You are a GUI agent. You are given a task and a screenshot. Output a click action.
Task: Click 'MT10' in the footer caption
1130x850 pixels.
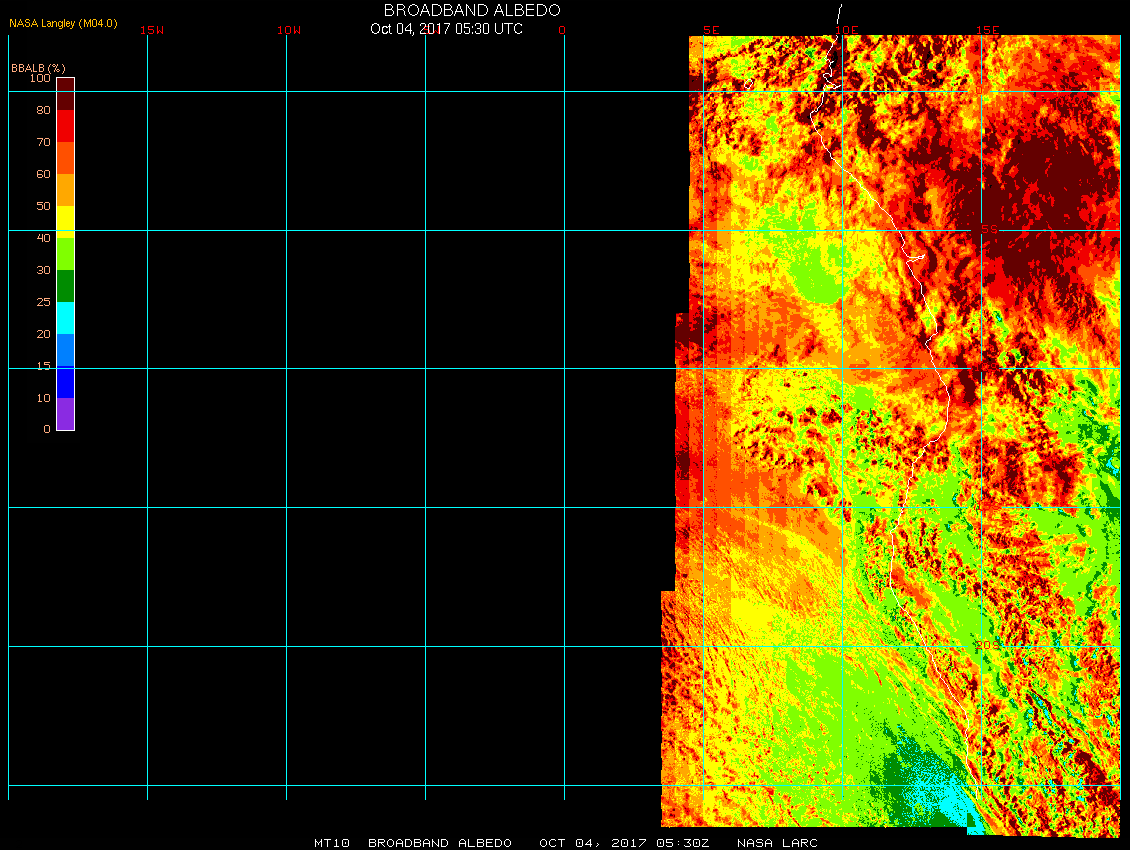(332, 843)
